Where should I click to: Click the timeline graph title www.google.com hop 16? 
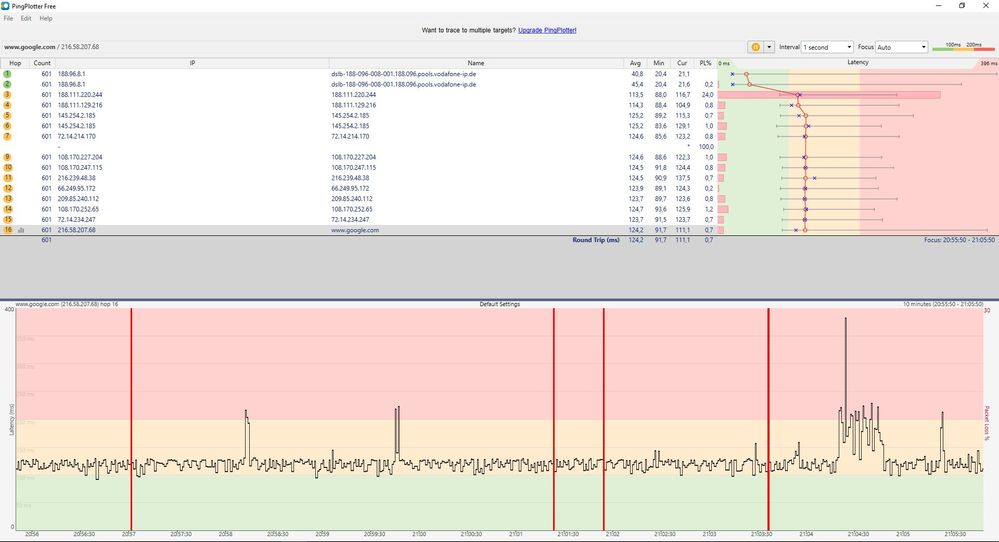(67, 304)
